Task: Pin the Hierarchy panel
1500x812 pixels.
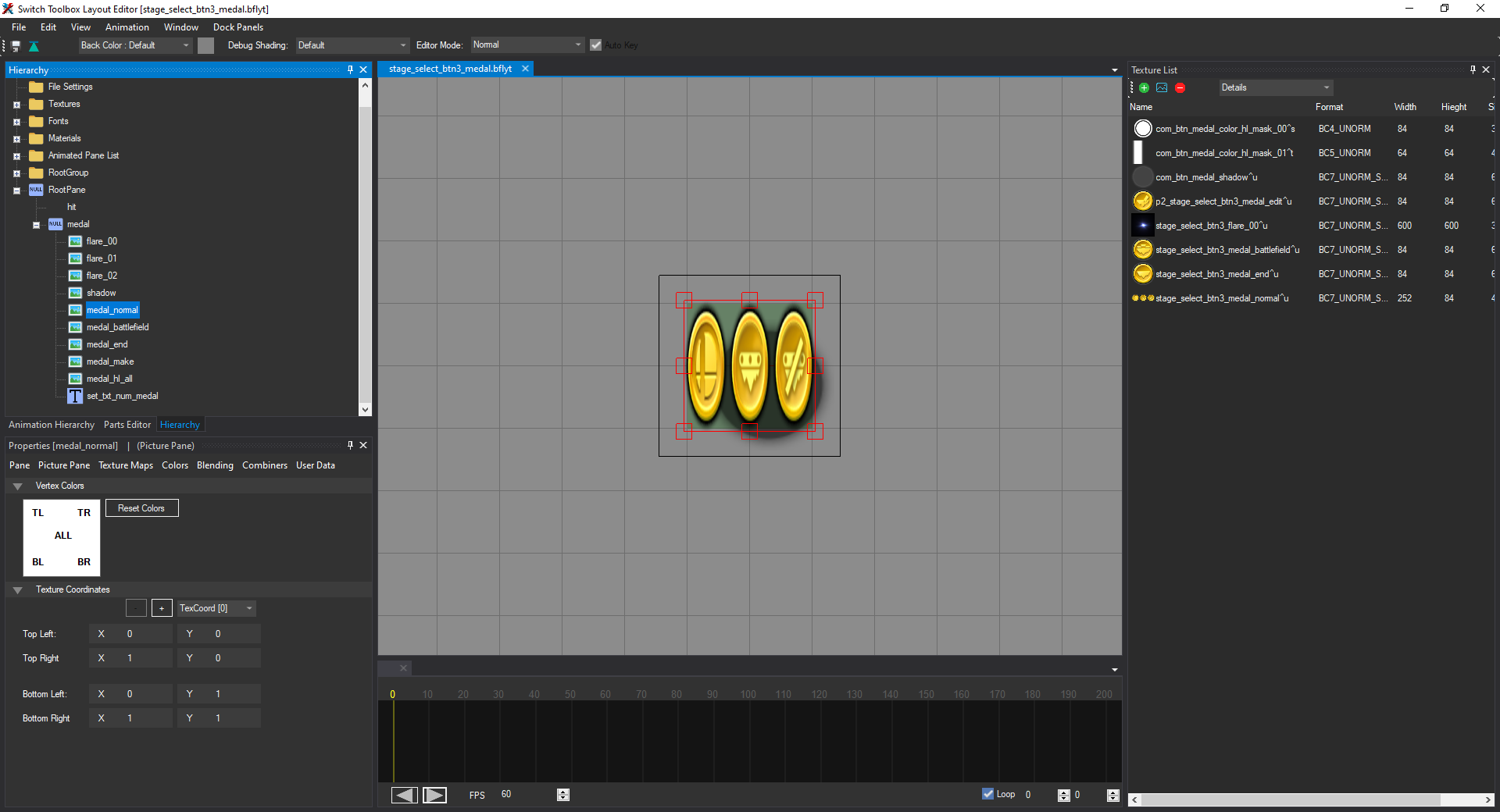Action: click(x=350, y=69)
